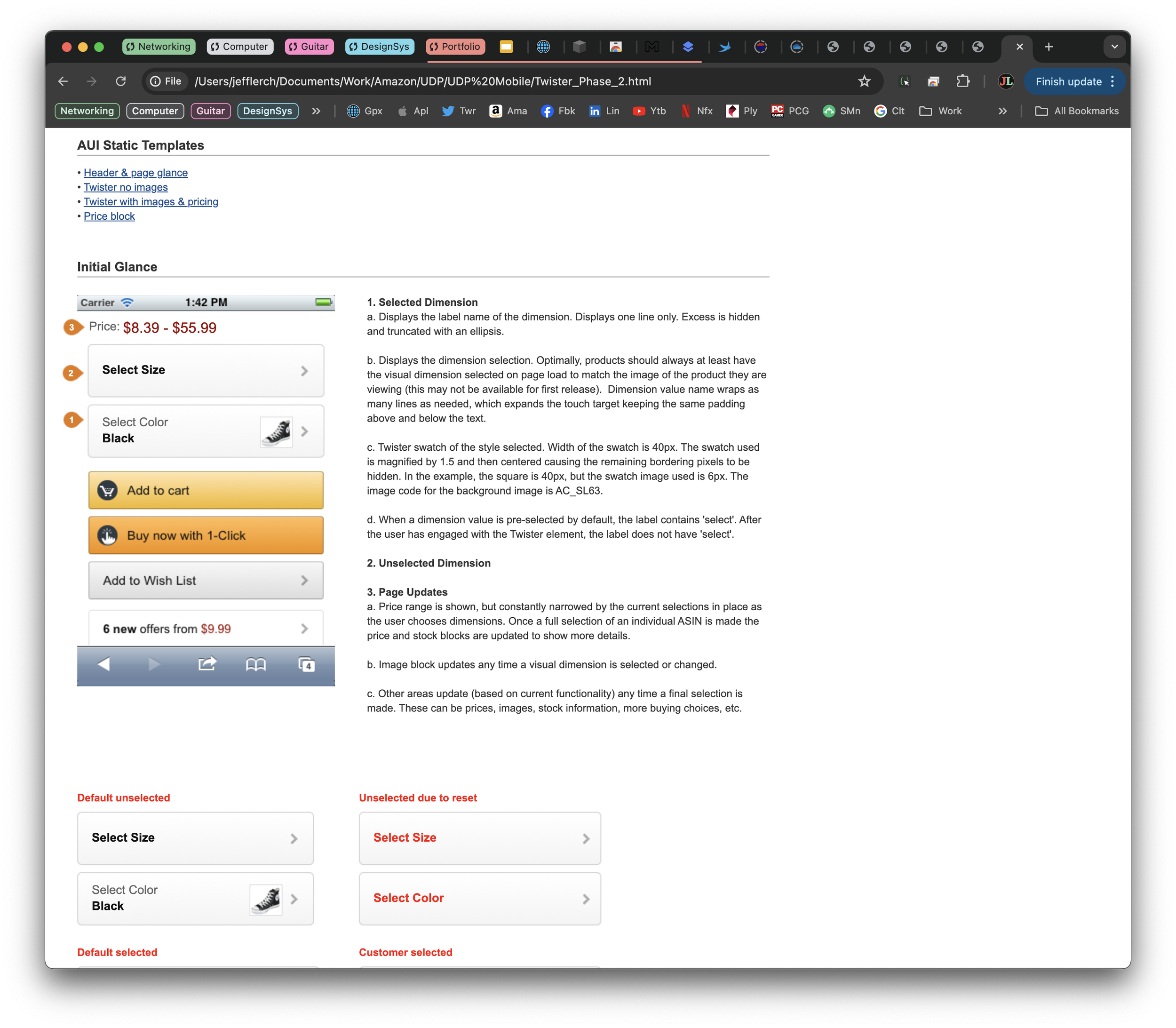Open the Twitter bookmark labeled Twr
This screenshot has height=1028, width=1176.
(458, 111)
